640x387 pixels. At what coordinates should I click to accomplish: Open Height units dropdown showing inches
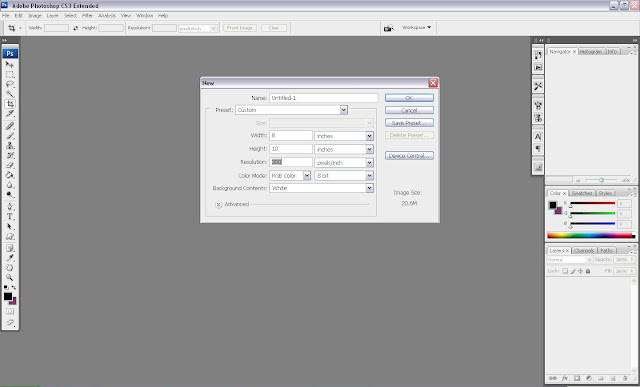[x=344, y=149]
